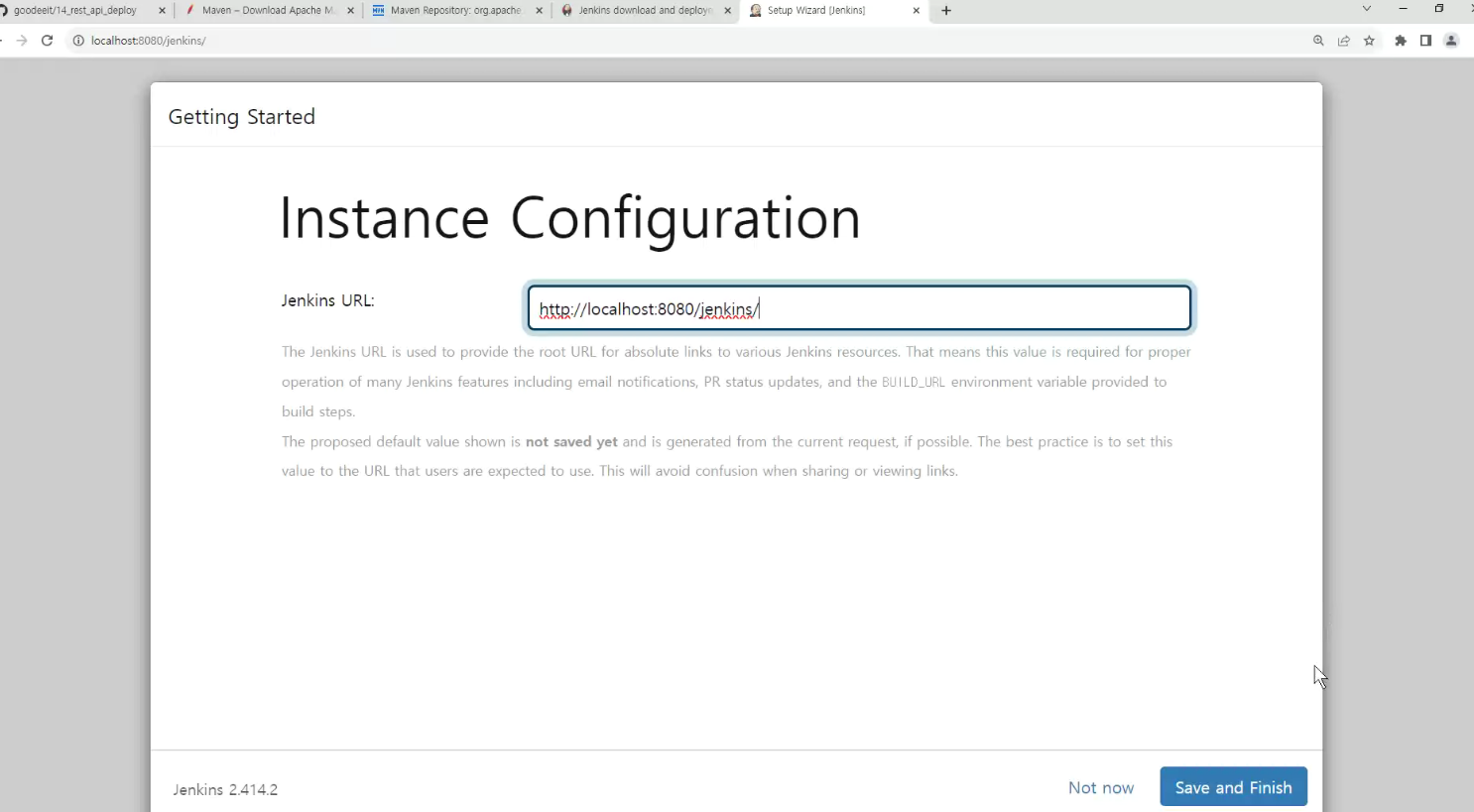Image resolution: width=1474 pixels, height=812 pixels.
Task: Click the BUILD_URL code text
Action: pyautogui.click(x=914, y=383)
